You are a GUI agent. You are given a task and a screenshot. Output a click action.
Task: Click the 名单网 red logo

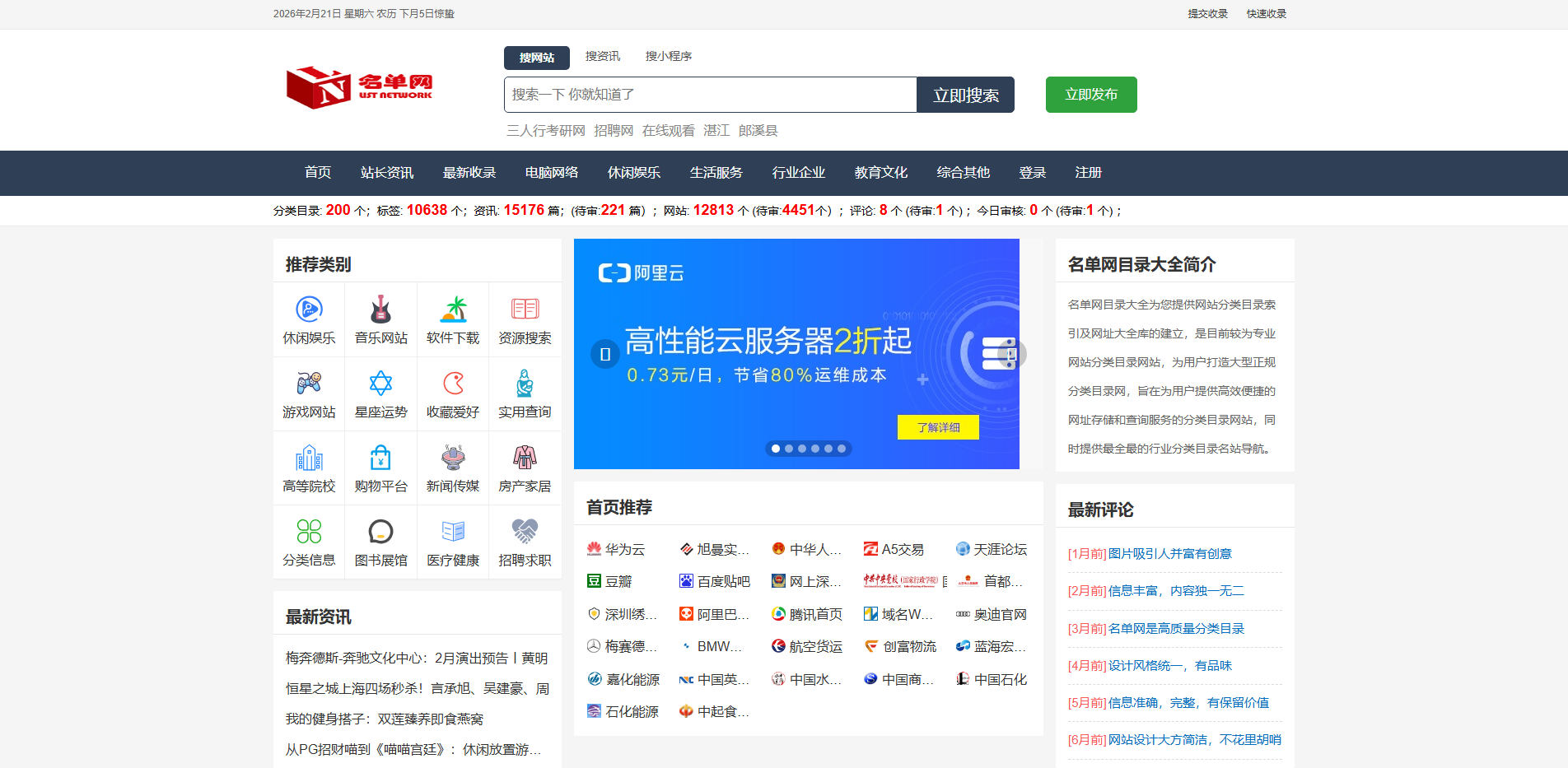coord(359,86)
